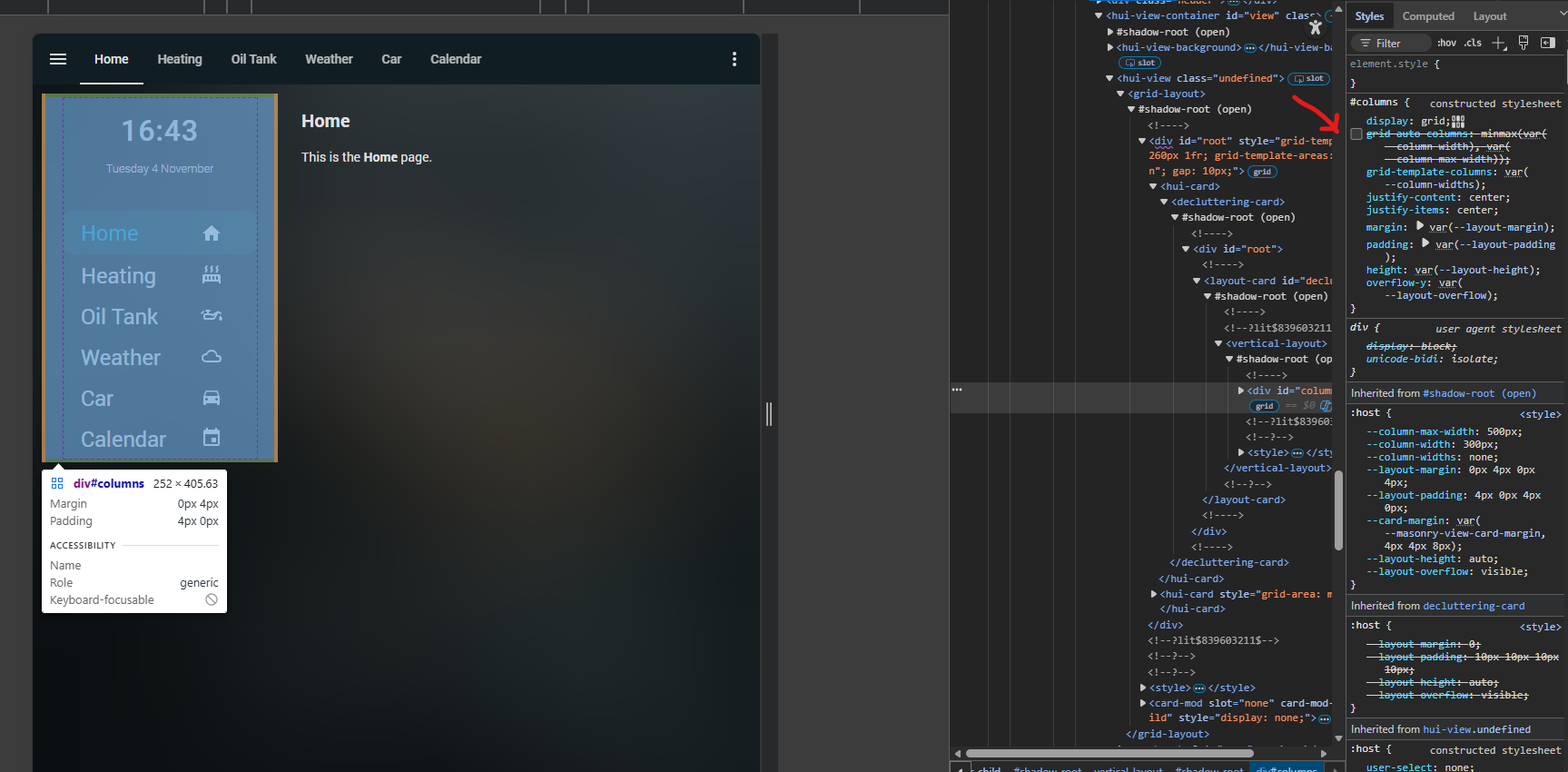Expand the hui-view-background node
The width and height of the screenshot is (1568, 772).
[1109, 47]
